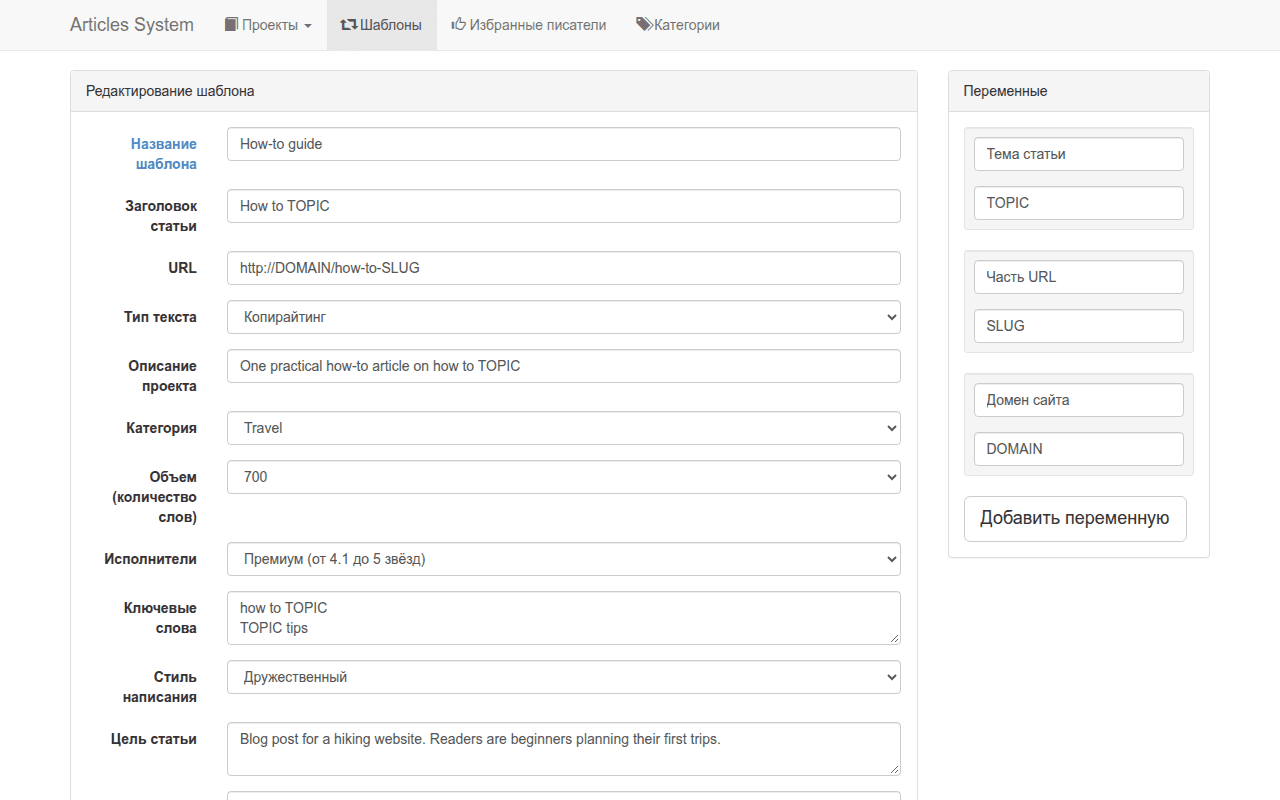Switch to the Шаблоны tab

[x=382, y=25]
